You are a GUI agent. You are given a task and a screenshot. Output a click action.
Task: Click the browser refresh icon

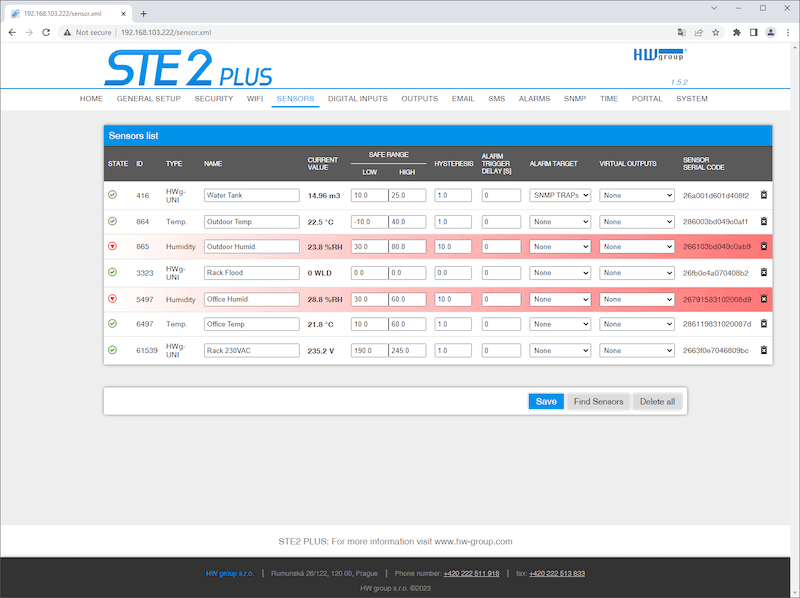coord(46,32)
